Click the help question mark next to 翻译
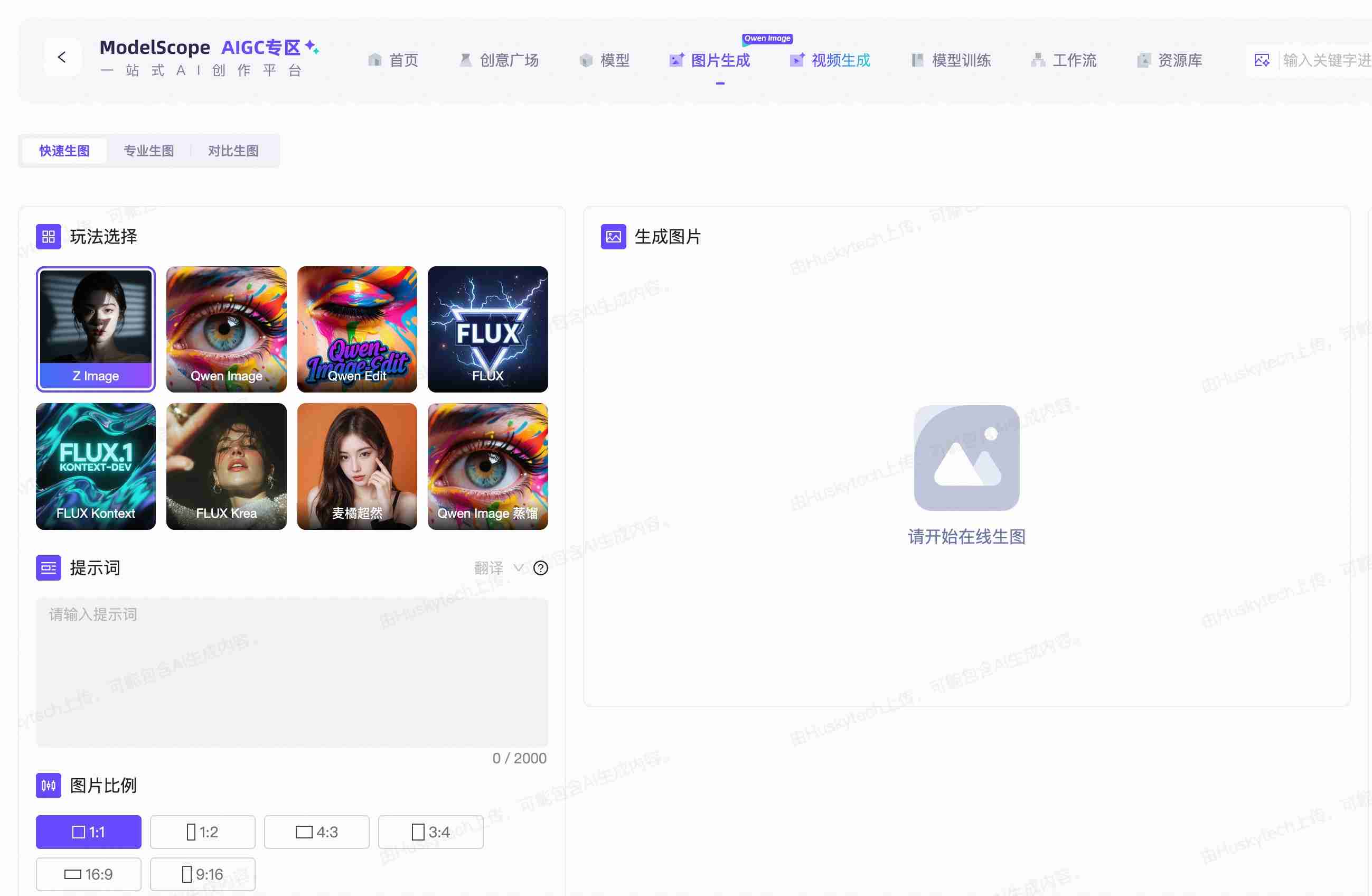The width and height of the screenshot is (1372, 896). [x=540, y=568]
